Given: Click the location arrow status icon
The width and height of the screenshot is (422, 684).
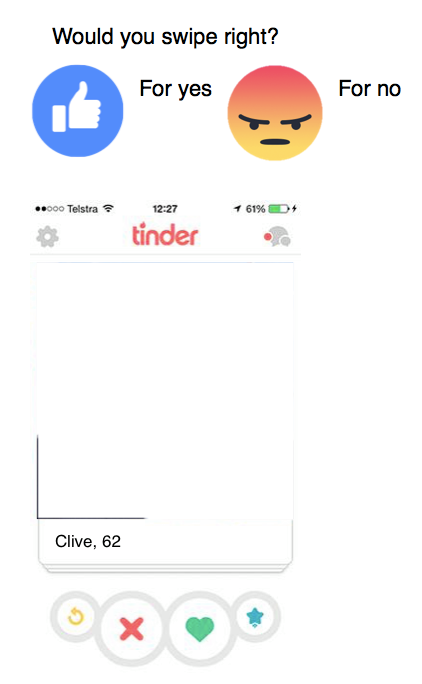Looking at the screenshot, I should [237, 209].
